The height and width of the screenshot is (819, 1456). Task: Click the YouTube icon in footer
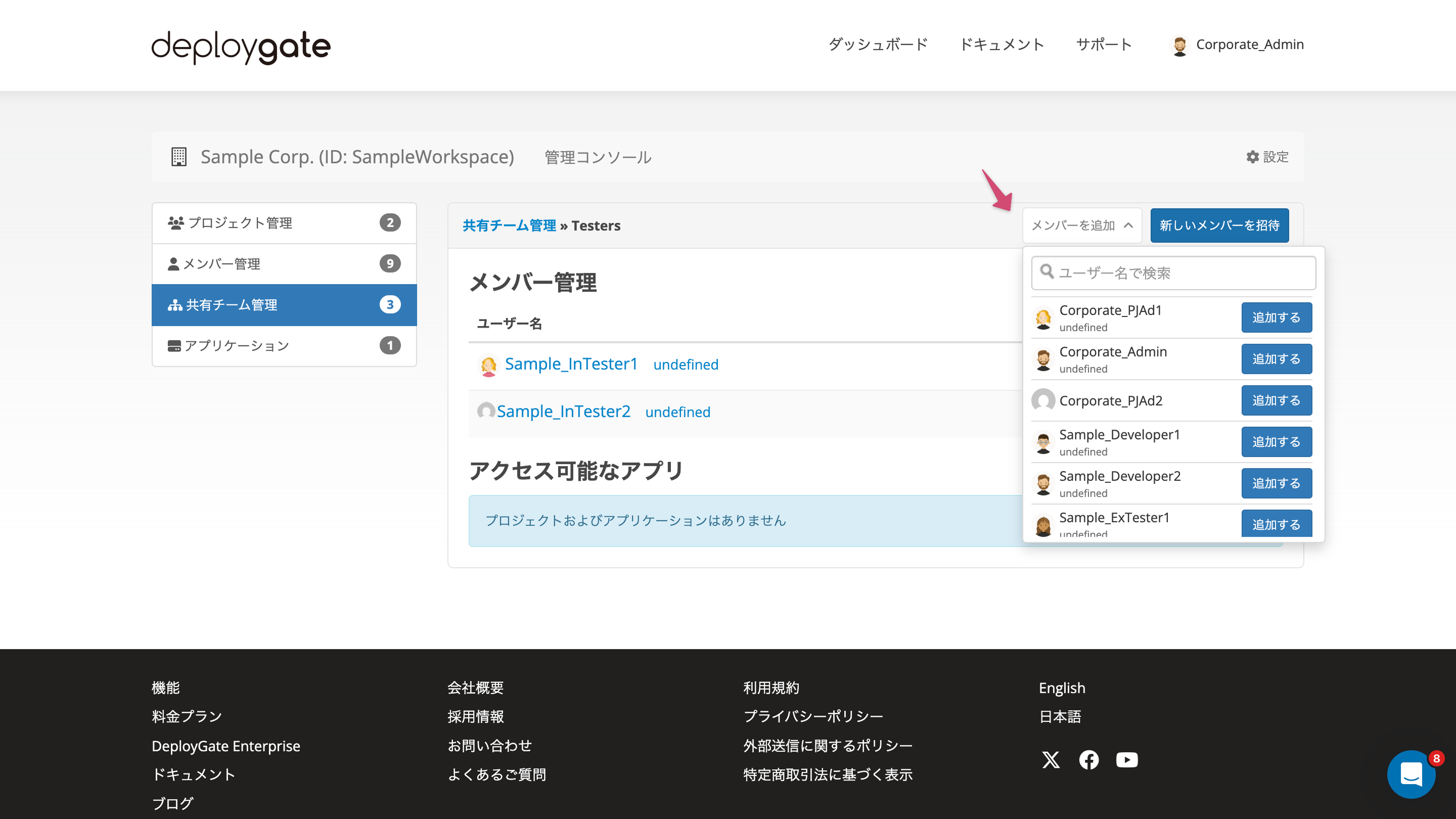click(x=1126, y=760)
